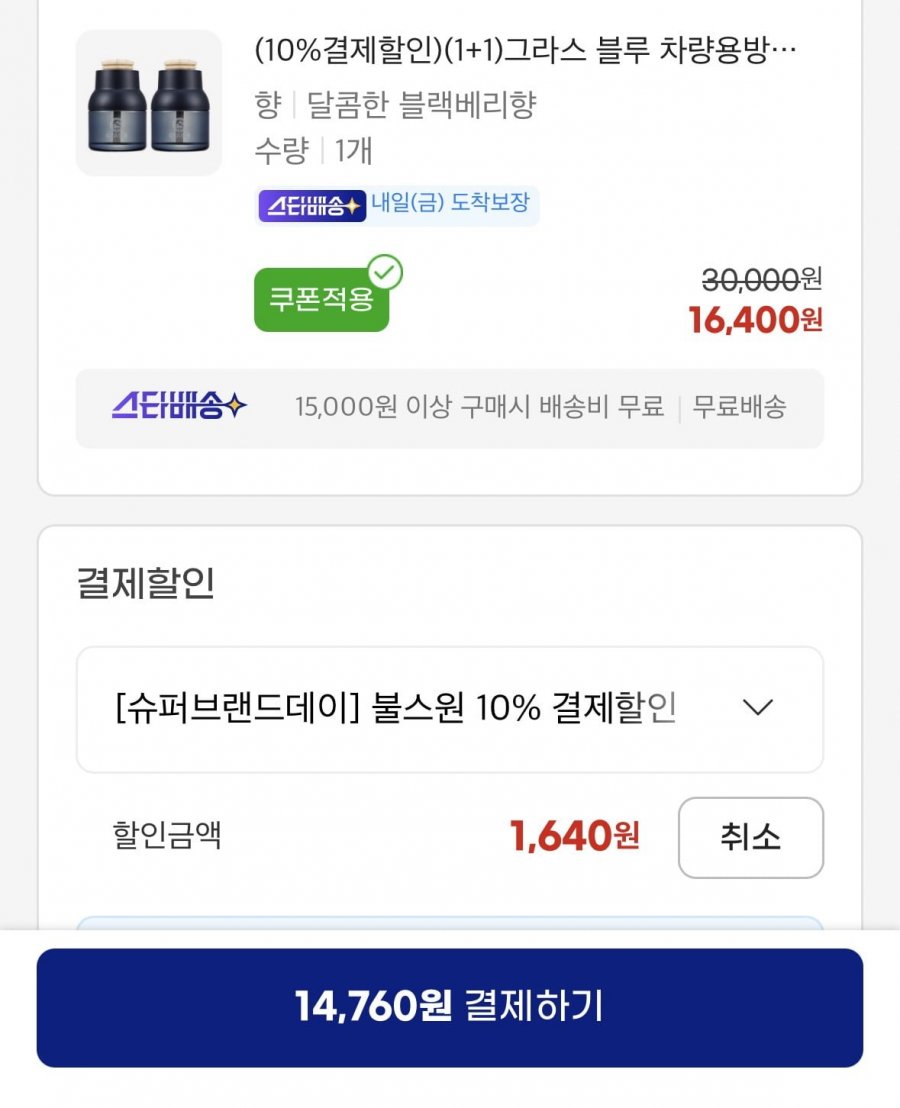
Task: Open the 슈퍼브랜드데이 불스원 10% discount selector
Action: (396, 709)
